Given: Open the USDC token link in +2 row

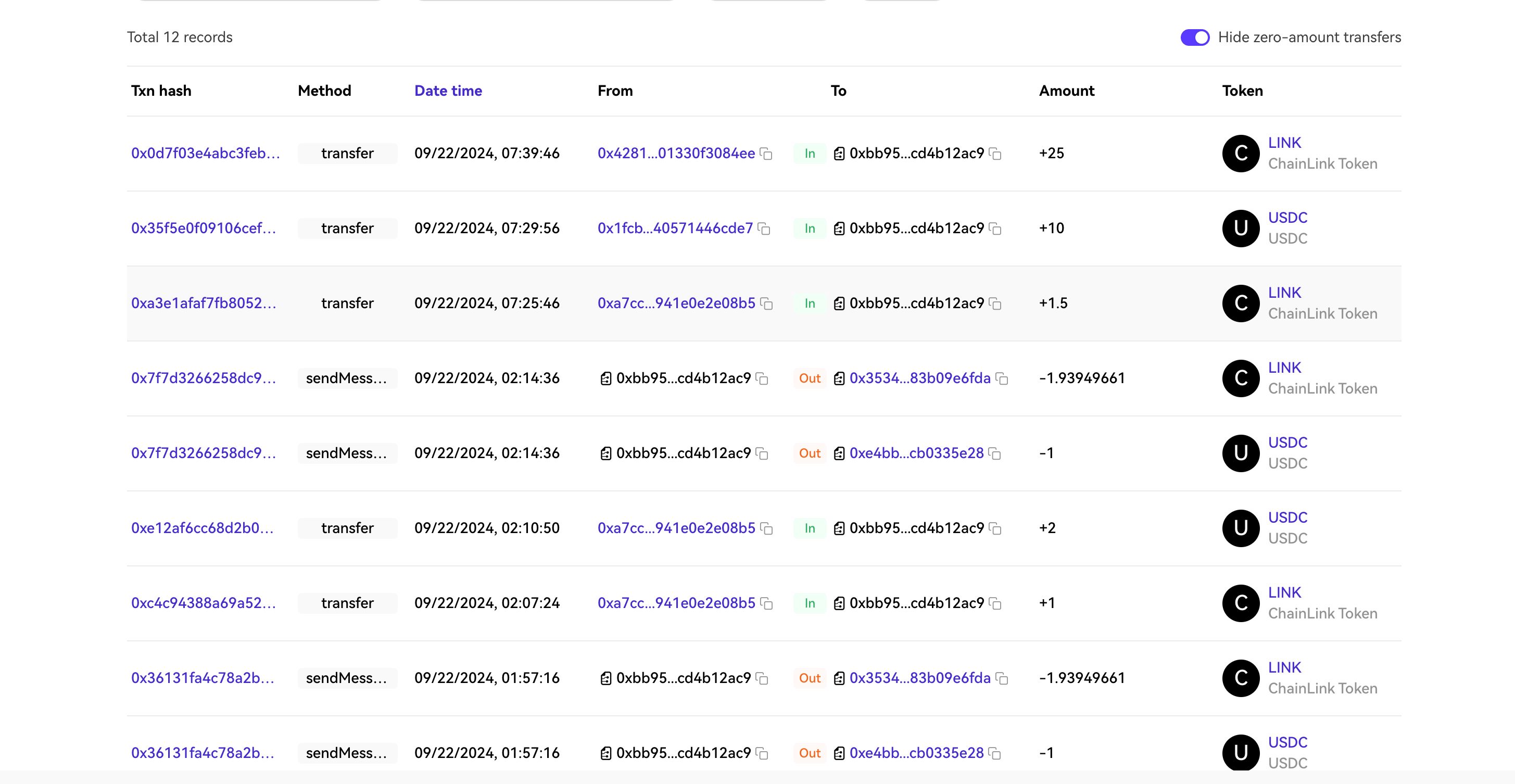Looking at the screenshot, I should coord(1287,517).
